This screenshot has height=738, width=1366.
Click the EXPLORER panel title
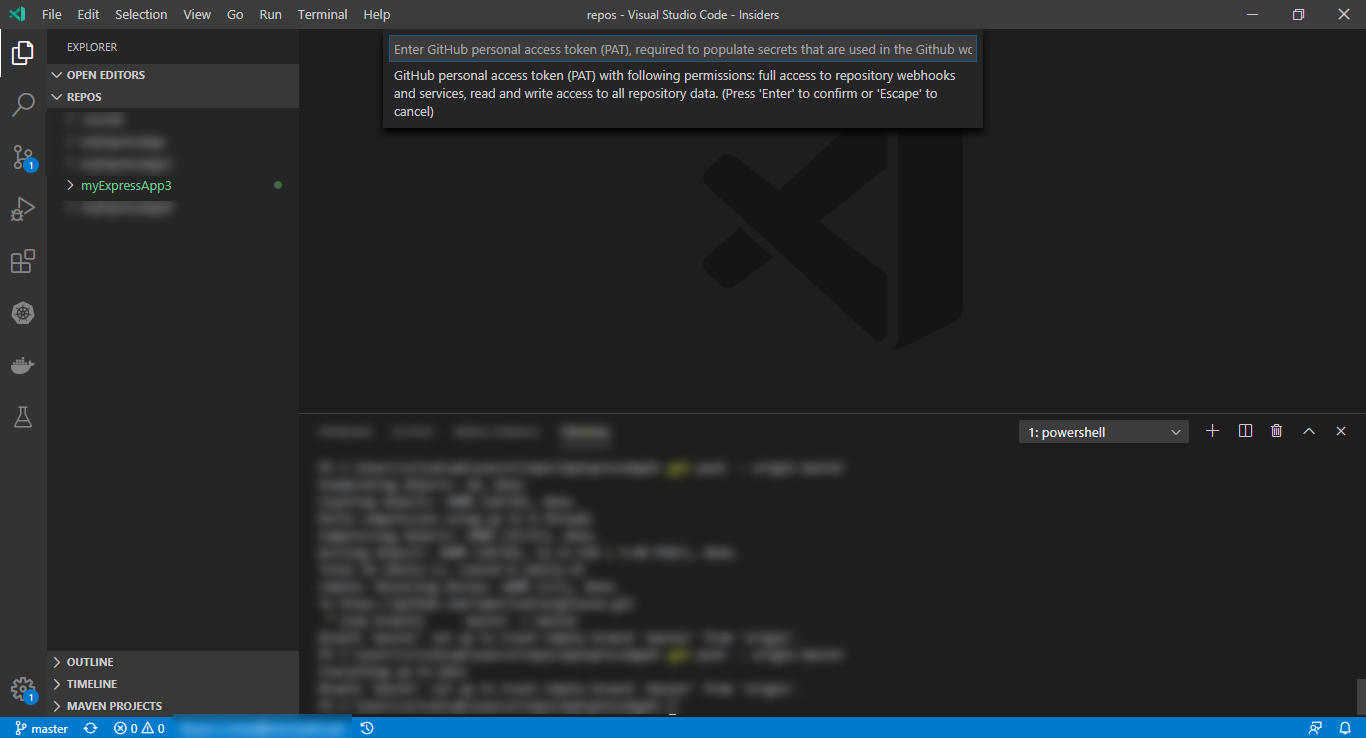92,47
